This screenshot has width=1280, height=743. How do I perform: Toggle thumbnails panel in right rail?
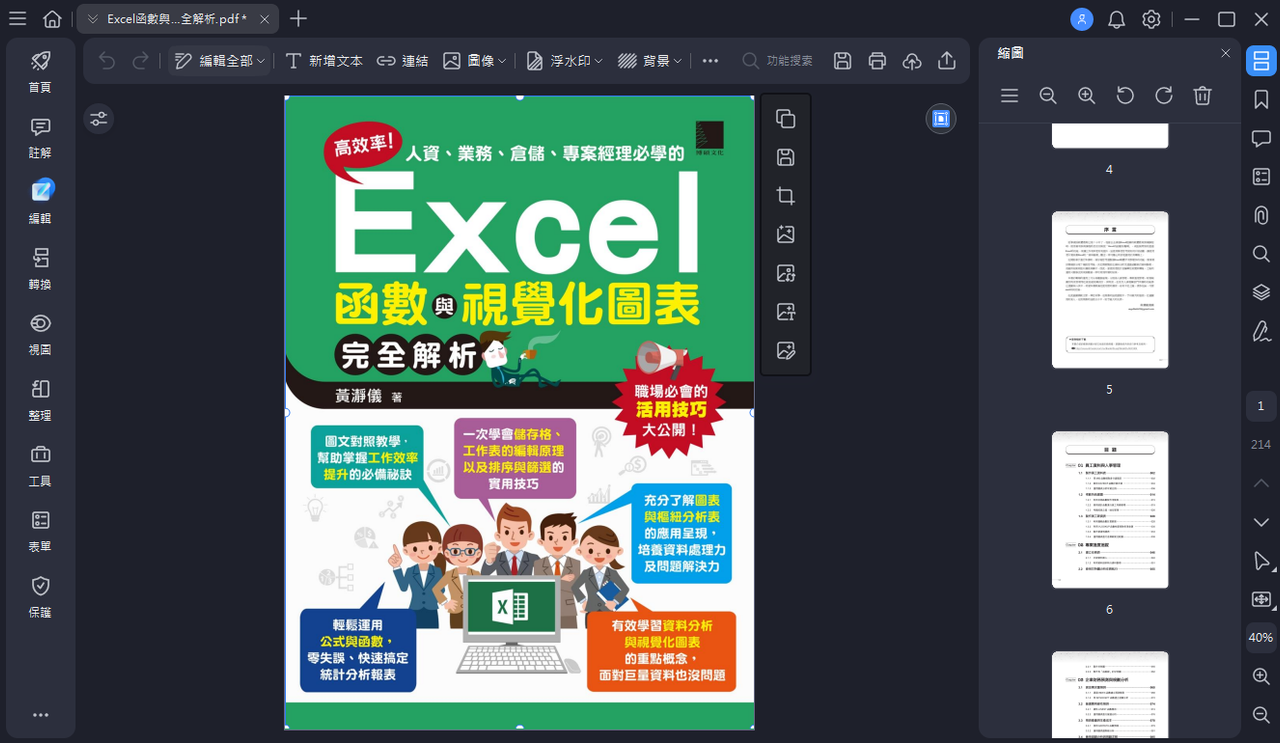click(x=1261, y=61)
